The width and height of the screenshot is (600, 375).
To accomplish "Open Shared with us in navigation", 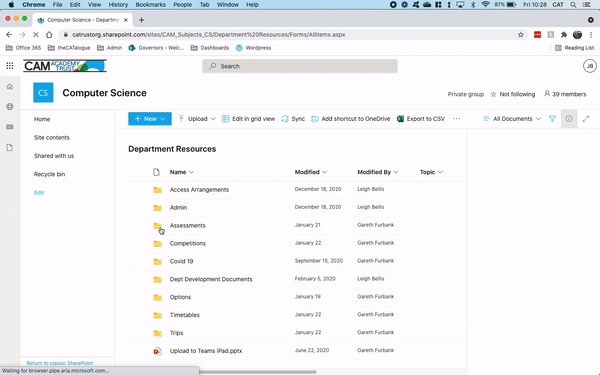I will click(x=54, y=156).
